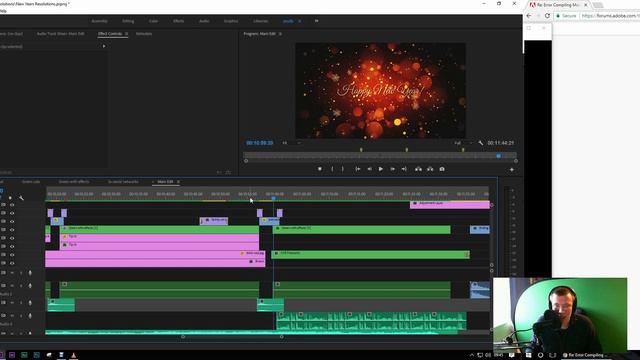The image size is (640, 360).
Task: Open the Full playback resolution dropdown
Action: (463, 143)
